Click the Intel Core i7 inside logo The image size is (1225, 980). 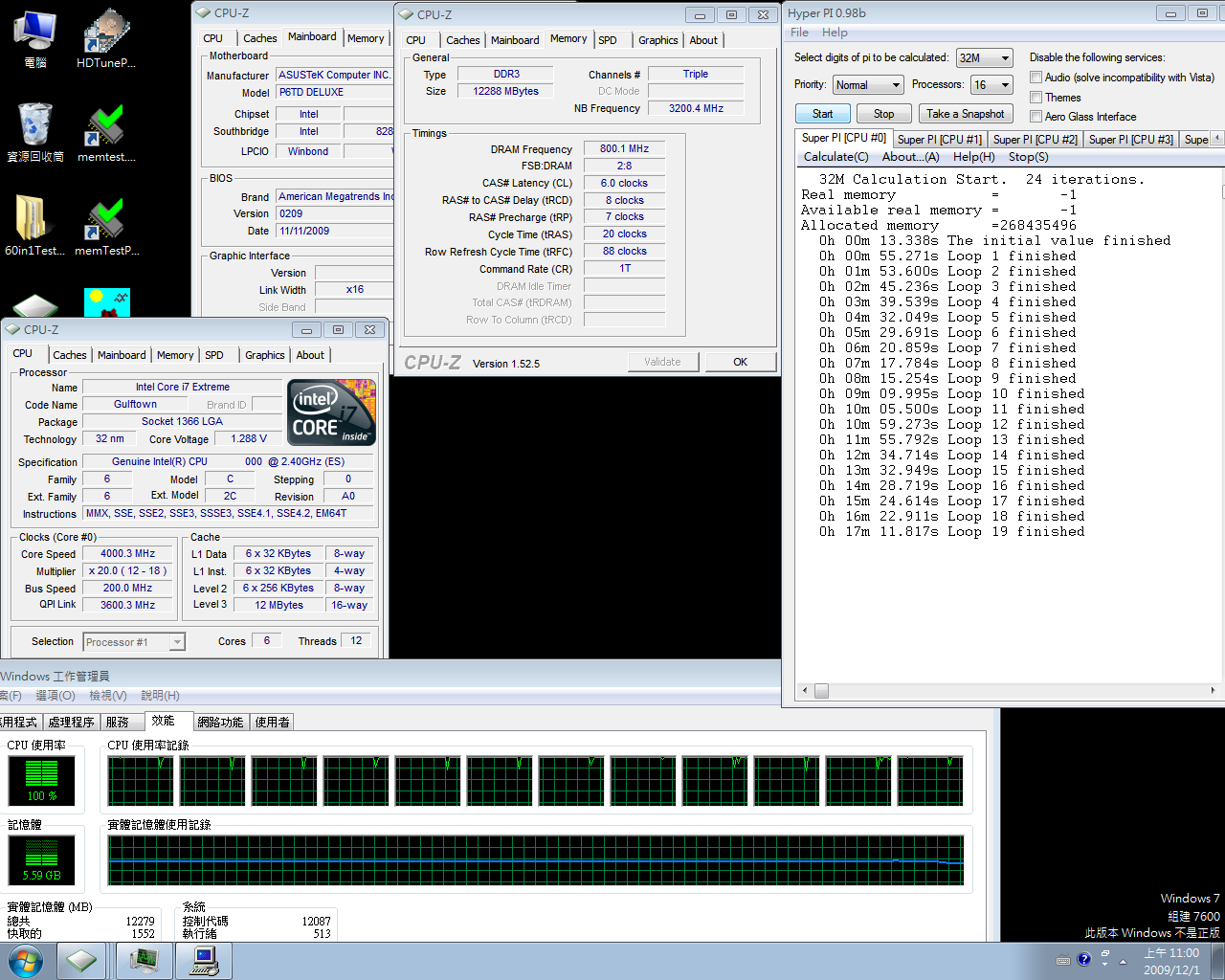tap(331, 412)
